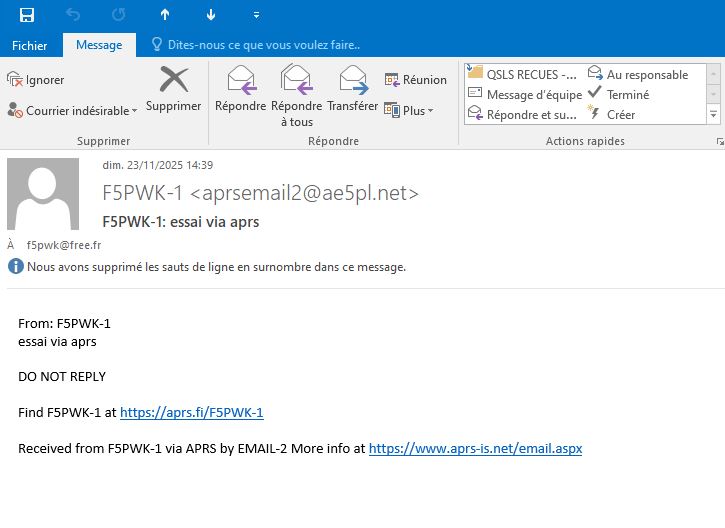
Task: Click the Save icon in title bar
Action: pos(27,15)
